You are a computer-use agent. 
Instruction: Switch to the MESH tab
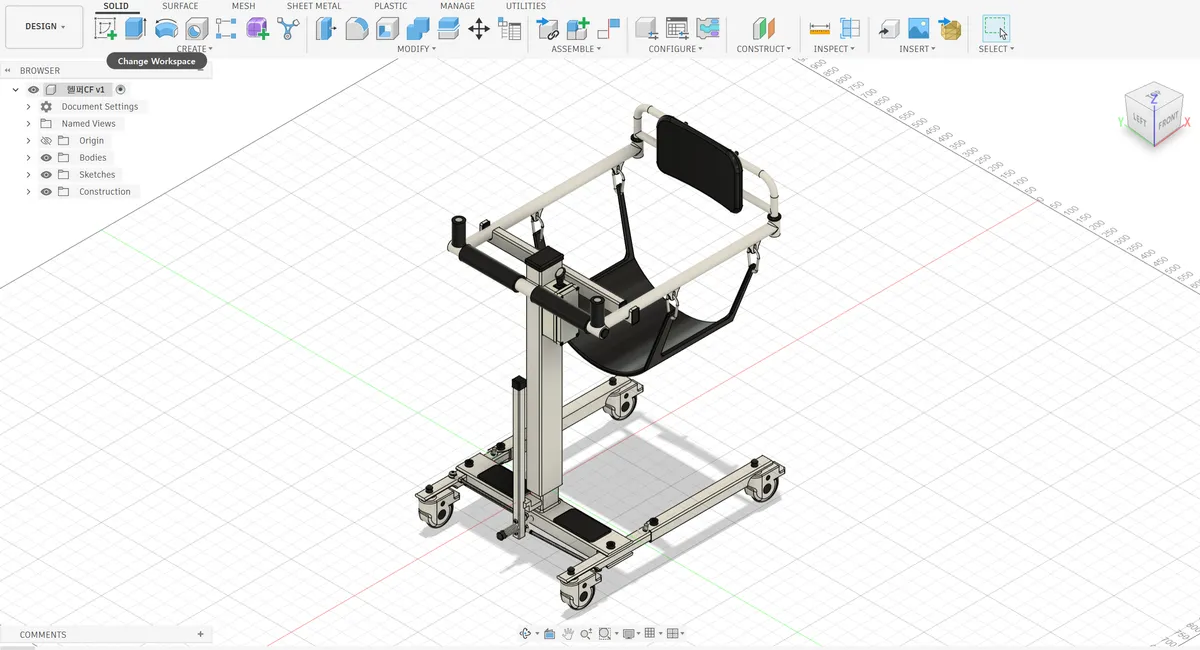tap(243, 6)
